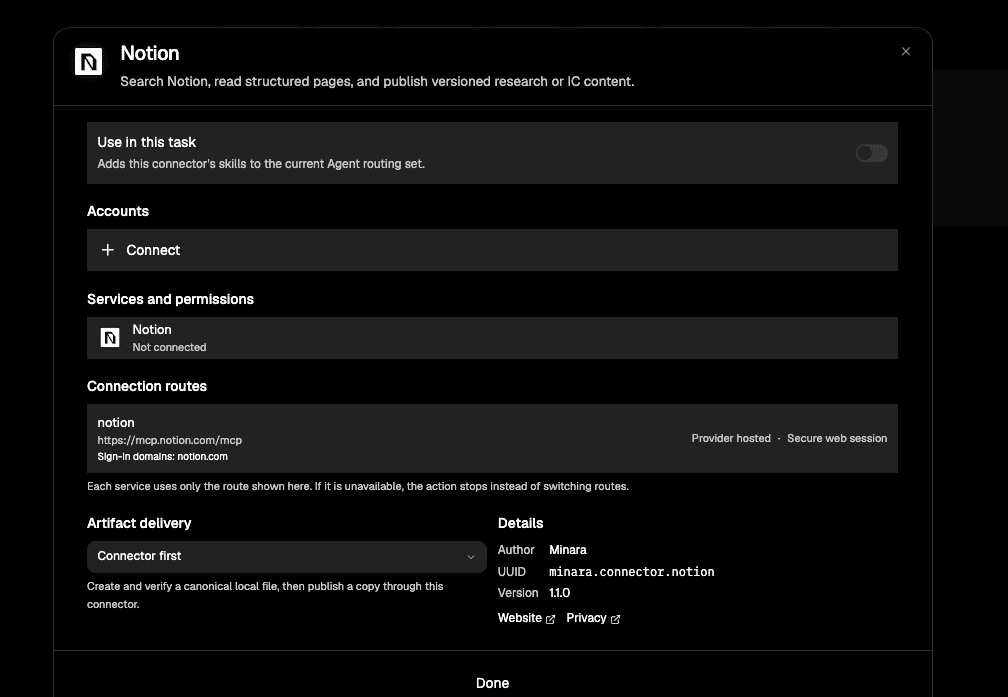Open the Privacy link
The width and height of the screenshot is (1008, 697).
click(x=586, y=618)
